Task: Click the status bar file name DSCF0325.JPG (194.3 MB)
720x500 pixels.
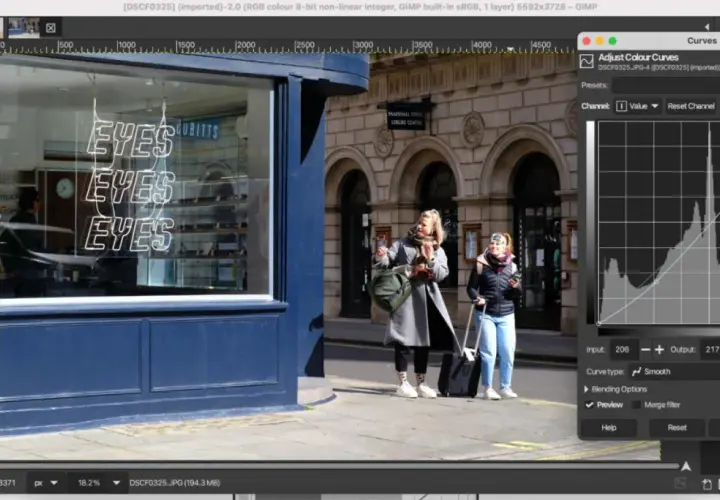Action: [175, 483]
